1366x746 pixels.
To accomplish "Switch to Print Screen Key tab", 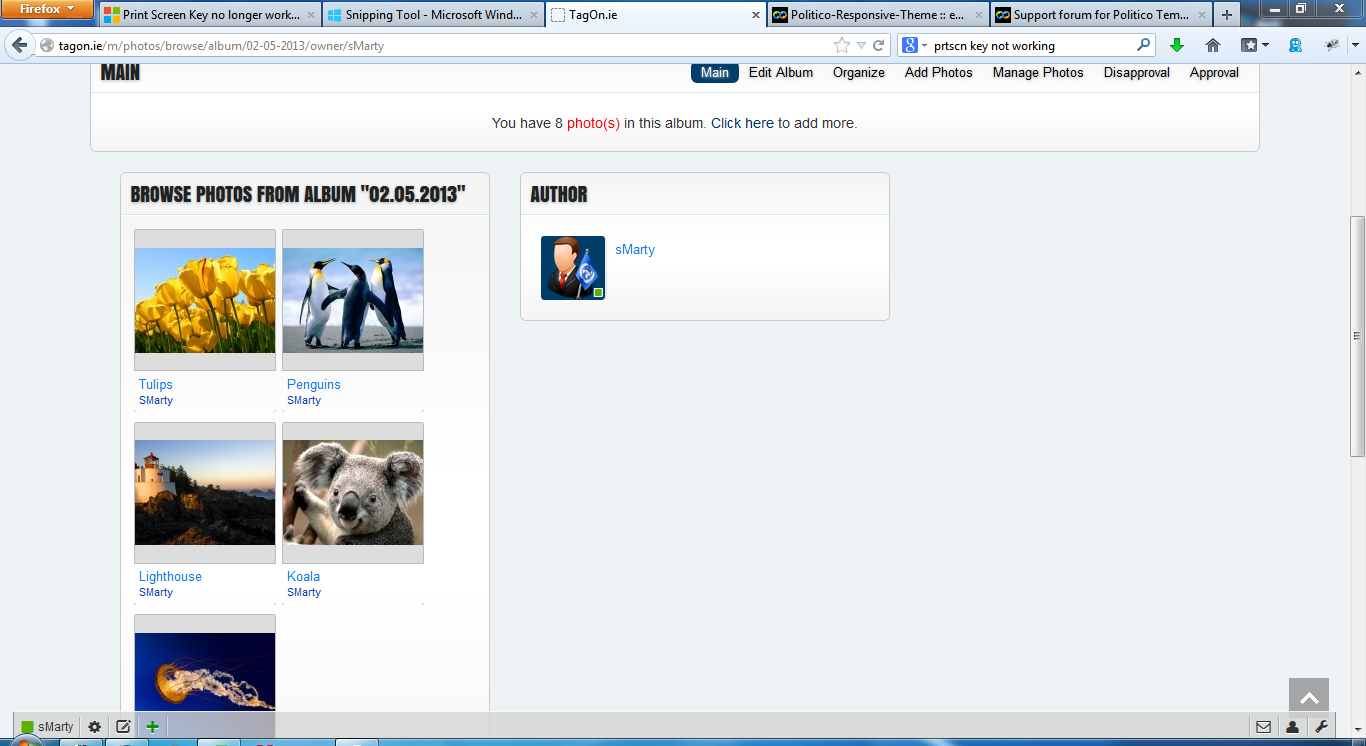I will click(210, 15).
